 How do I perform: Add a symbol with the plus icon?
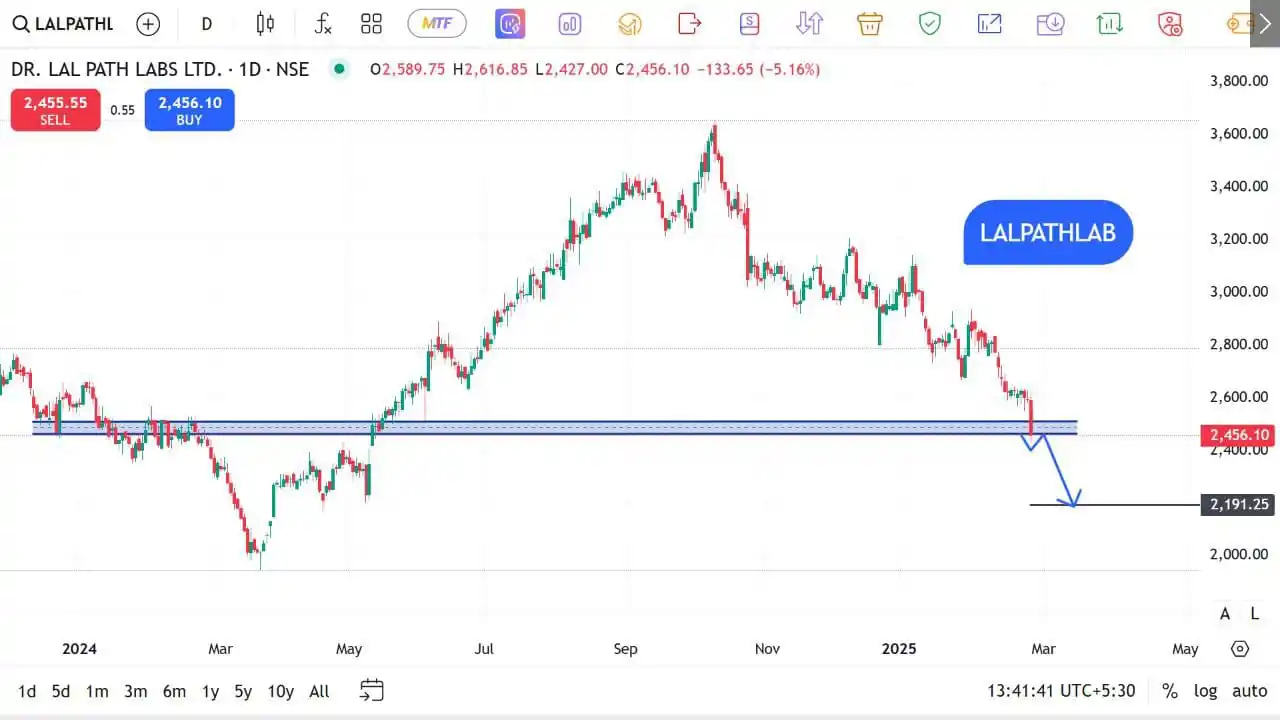point(148,24)
